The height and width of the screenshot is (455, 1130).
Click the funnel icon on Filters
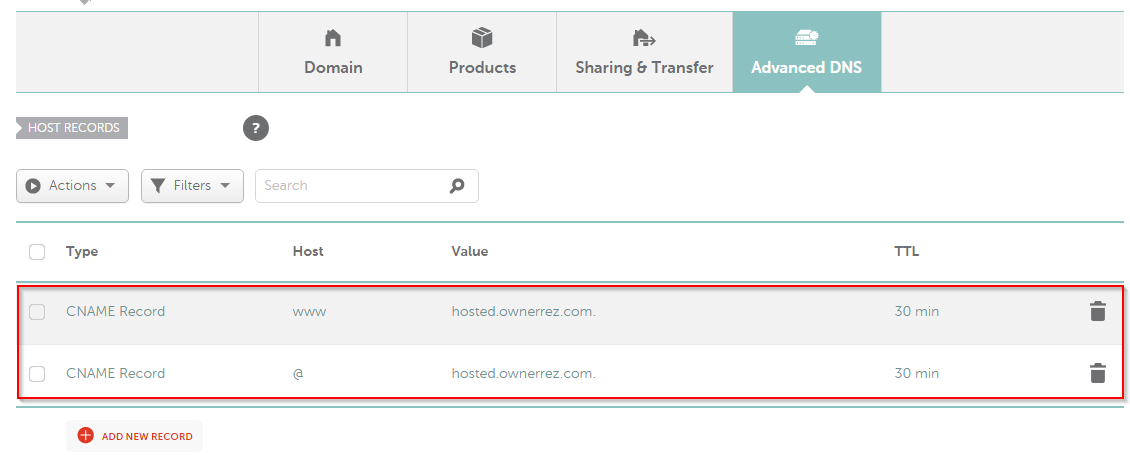pos(158,186)
